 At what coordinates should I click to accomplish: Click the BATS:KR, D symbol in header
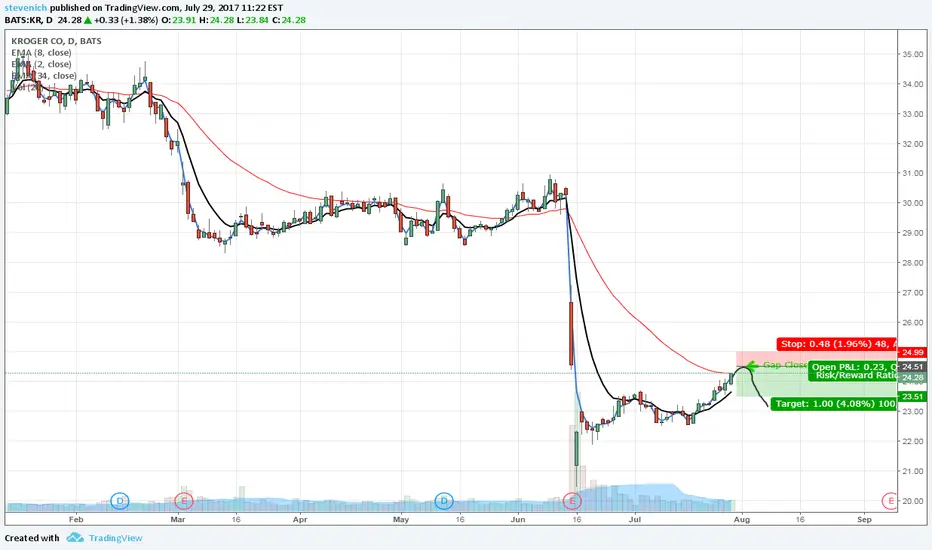(29, 20)
